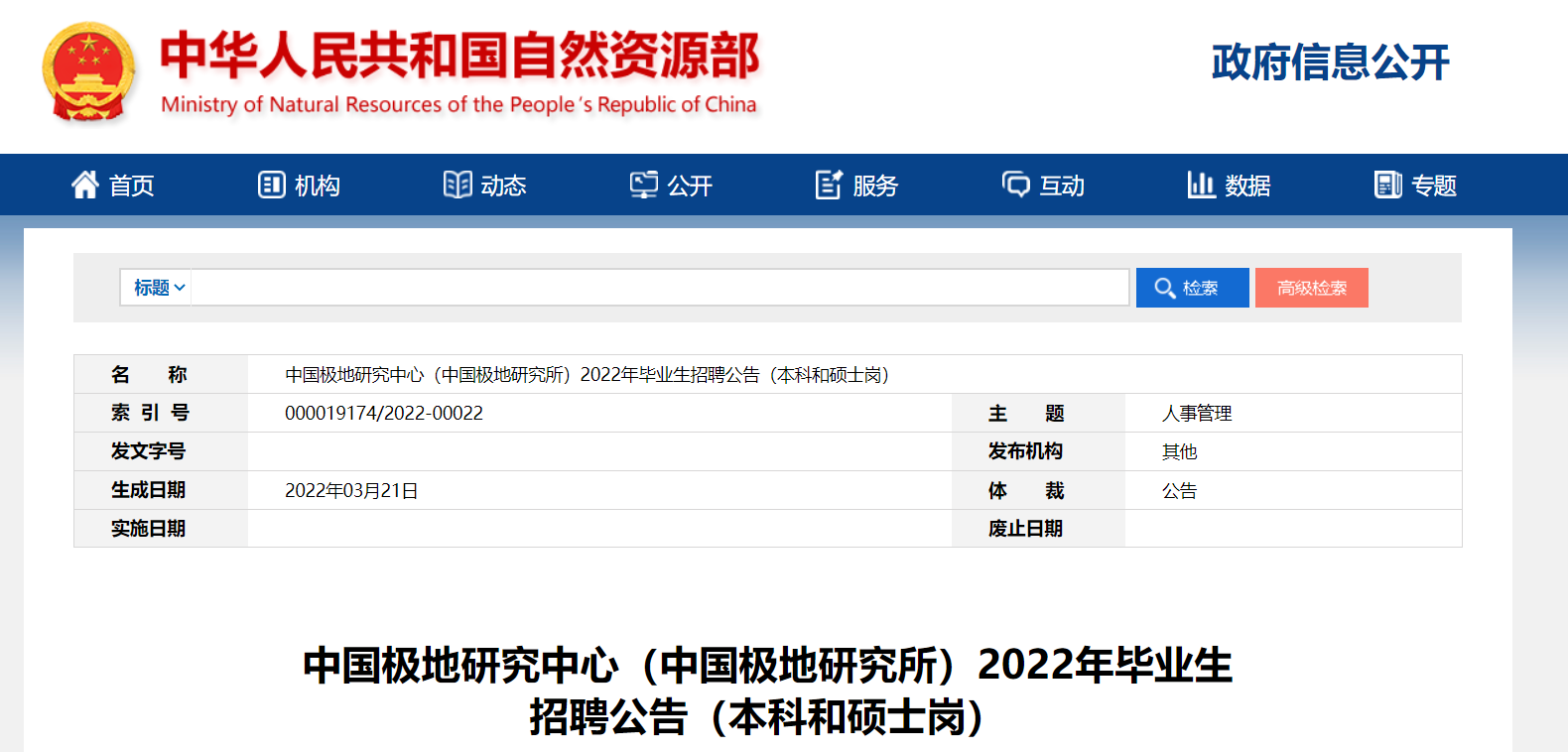Screen dimensions: 1568x752
Task: Click the 中华人民共和国自然资源部 site title
Action: pos(459,55)
